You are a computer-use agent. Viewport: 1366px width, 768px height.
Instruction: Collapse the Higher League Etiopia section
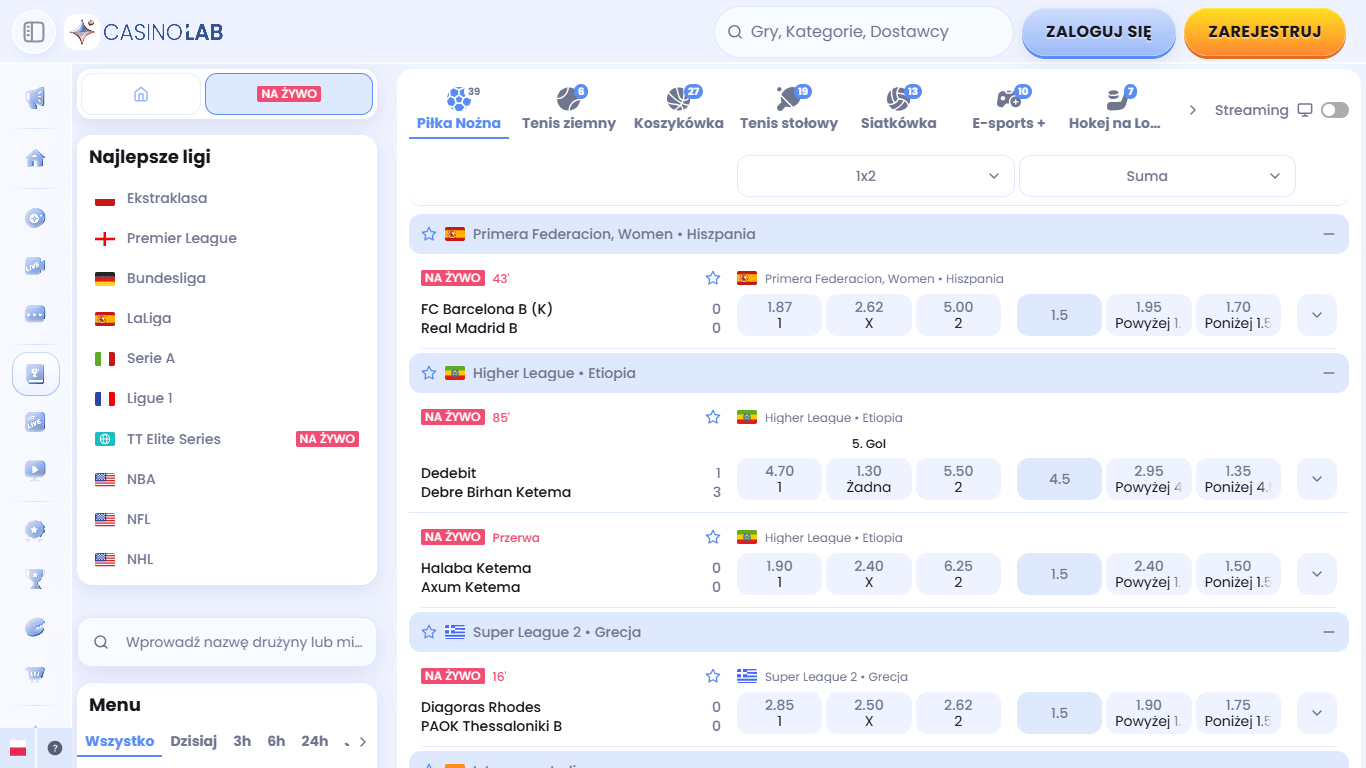pos(1329,373)
